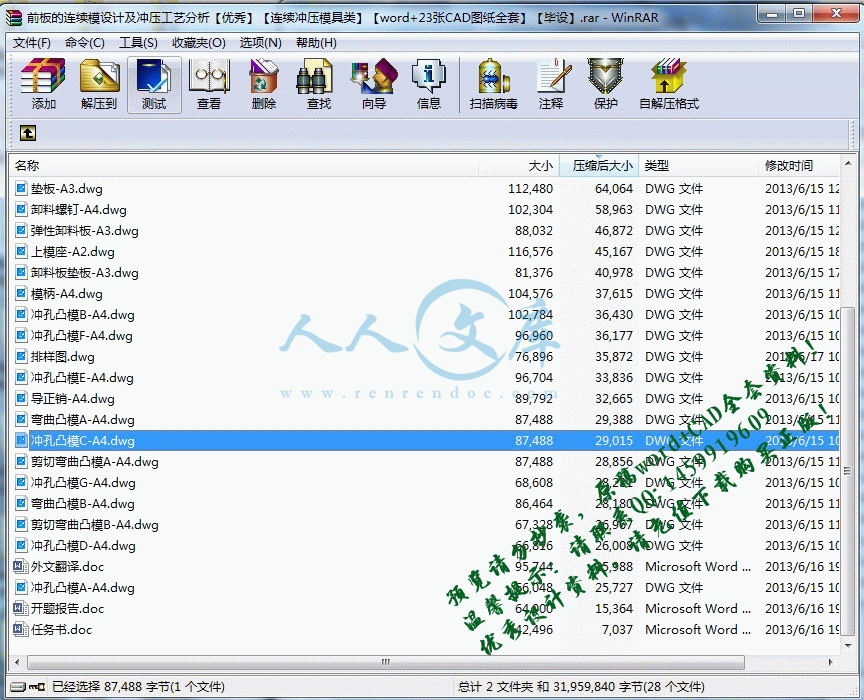Screen dimensions: 864x700
Task: Select file 冲孔凸模C-A4.dwg
Action: [83, 440]
